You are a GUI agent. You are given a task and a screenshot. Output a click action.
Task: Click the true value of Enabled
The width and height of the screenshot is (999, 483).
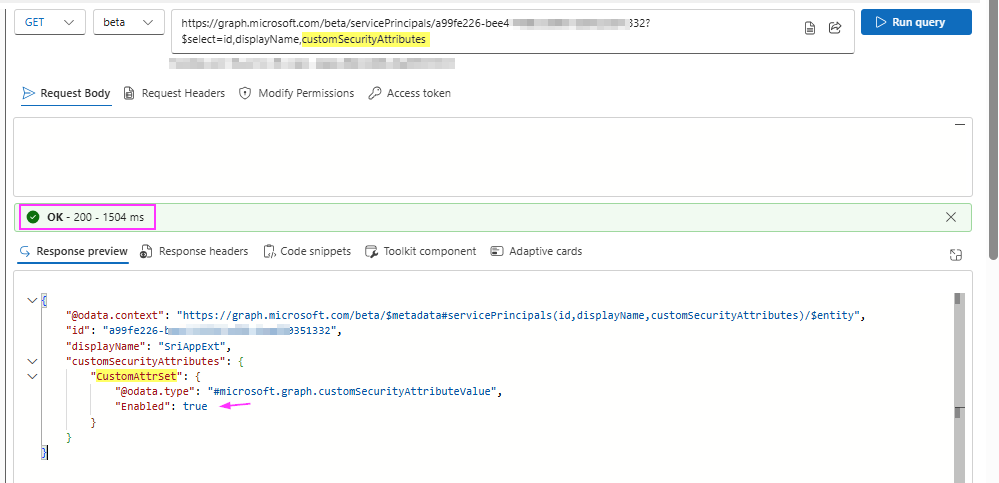[195, 407]
